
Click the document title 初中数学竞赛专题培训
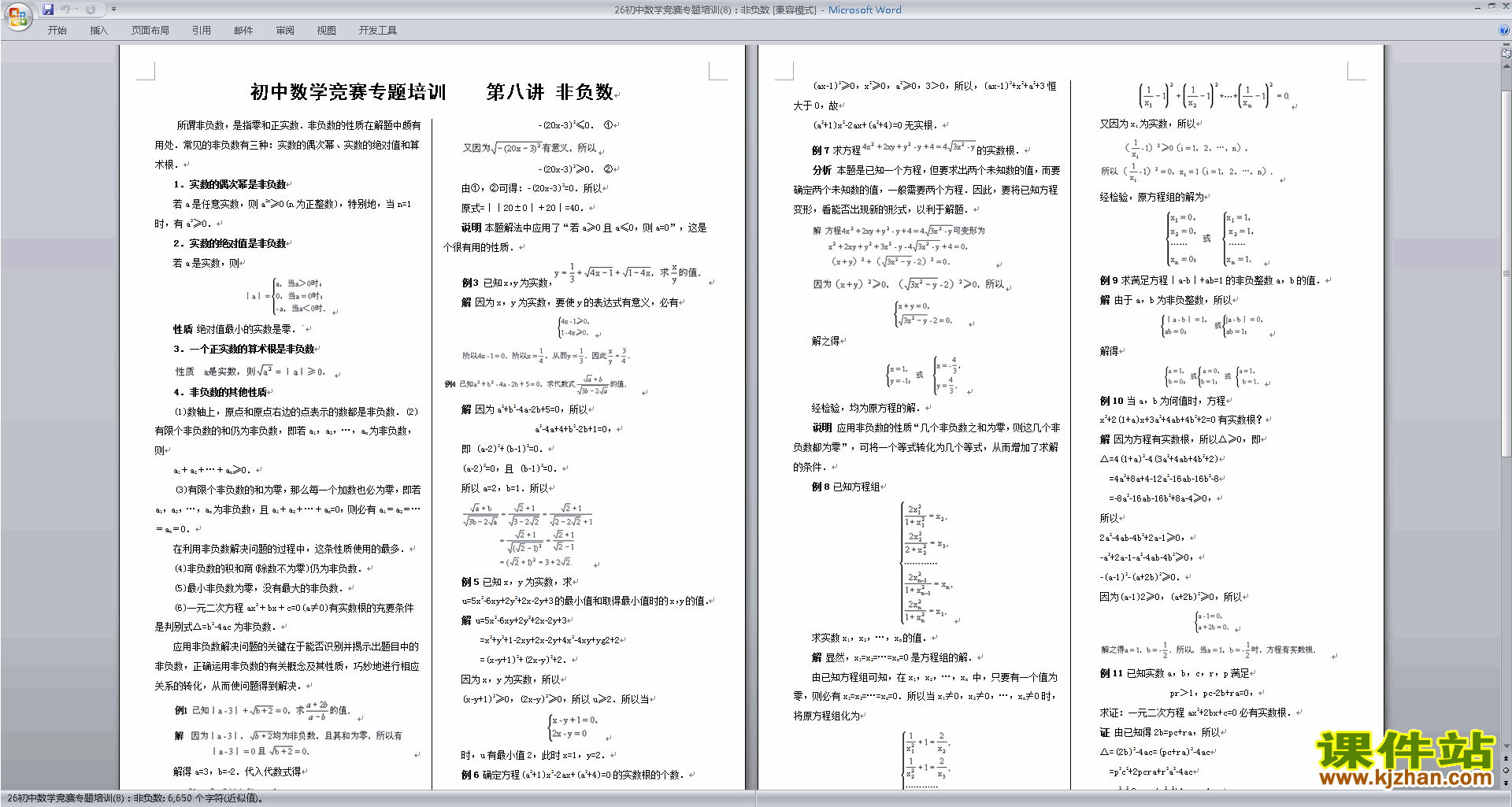(348, 92)
